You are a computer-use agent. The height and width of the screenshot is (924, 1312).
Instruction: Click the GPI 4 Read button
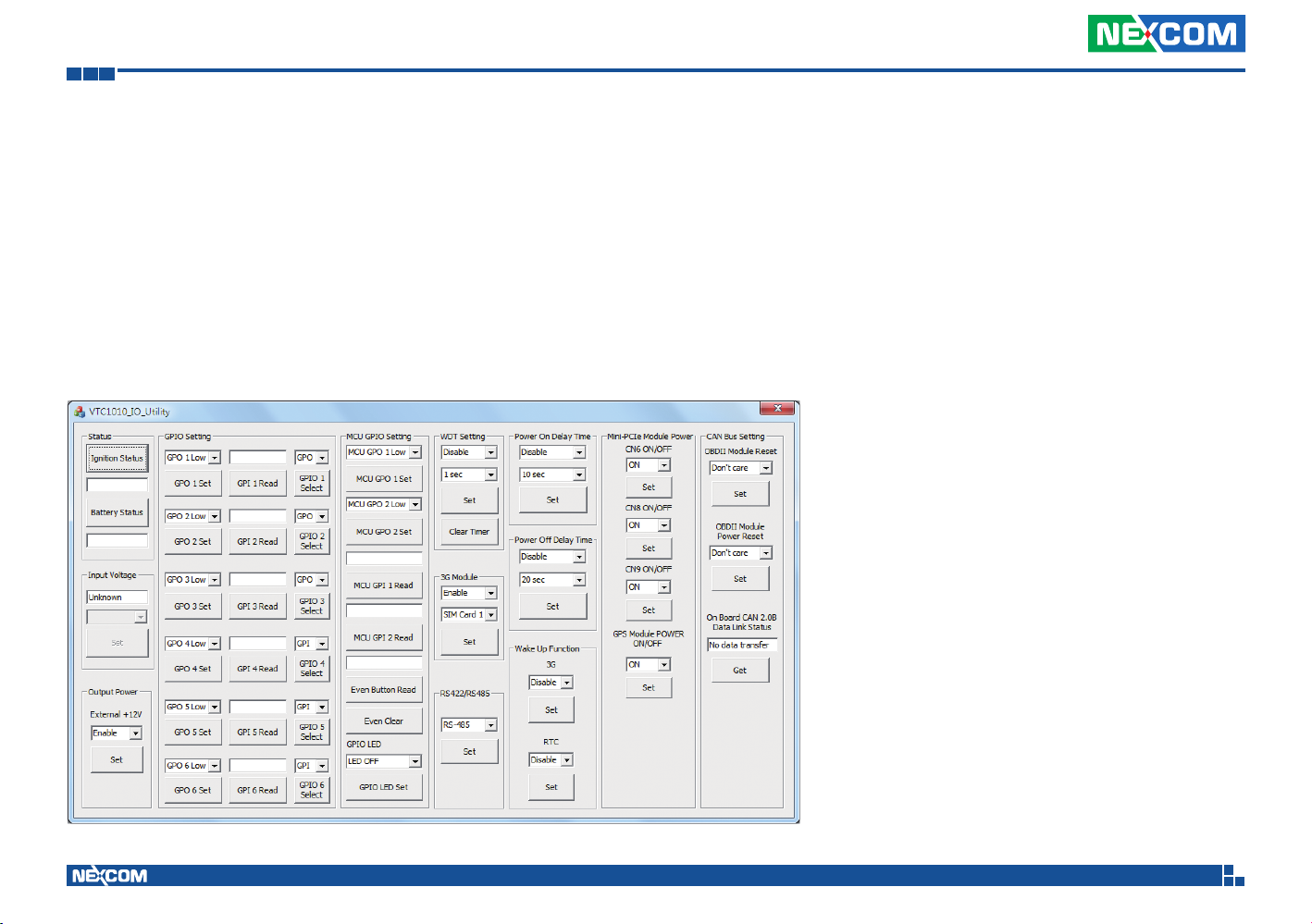point(257,669)
